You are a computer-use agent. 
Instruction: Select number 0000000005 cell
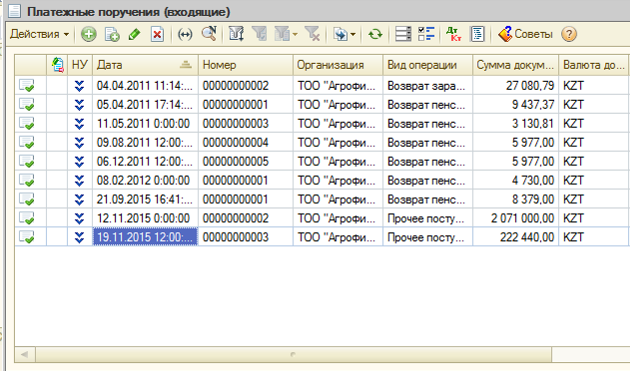[x=245, y=161]
